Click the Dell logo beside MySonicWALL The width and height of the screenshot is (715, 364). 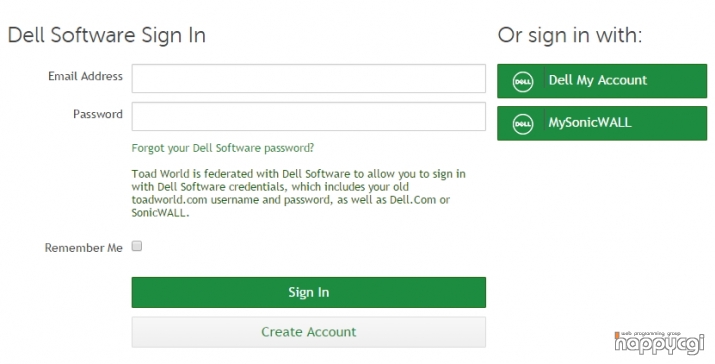(x=523, y=124)
